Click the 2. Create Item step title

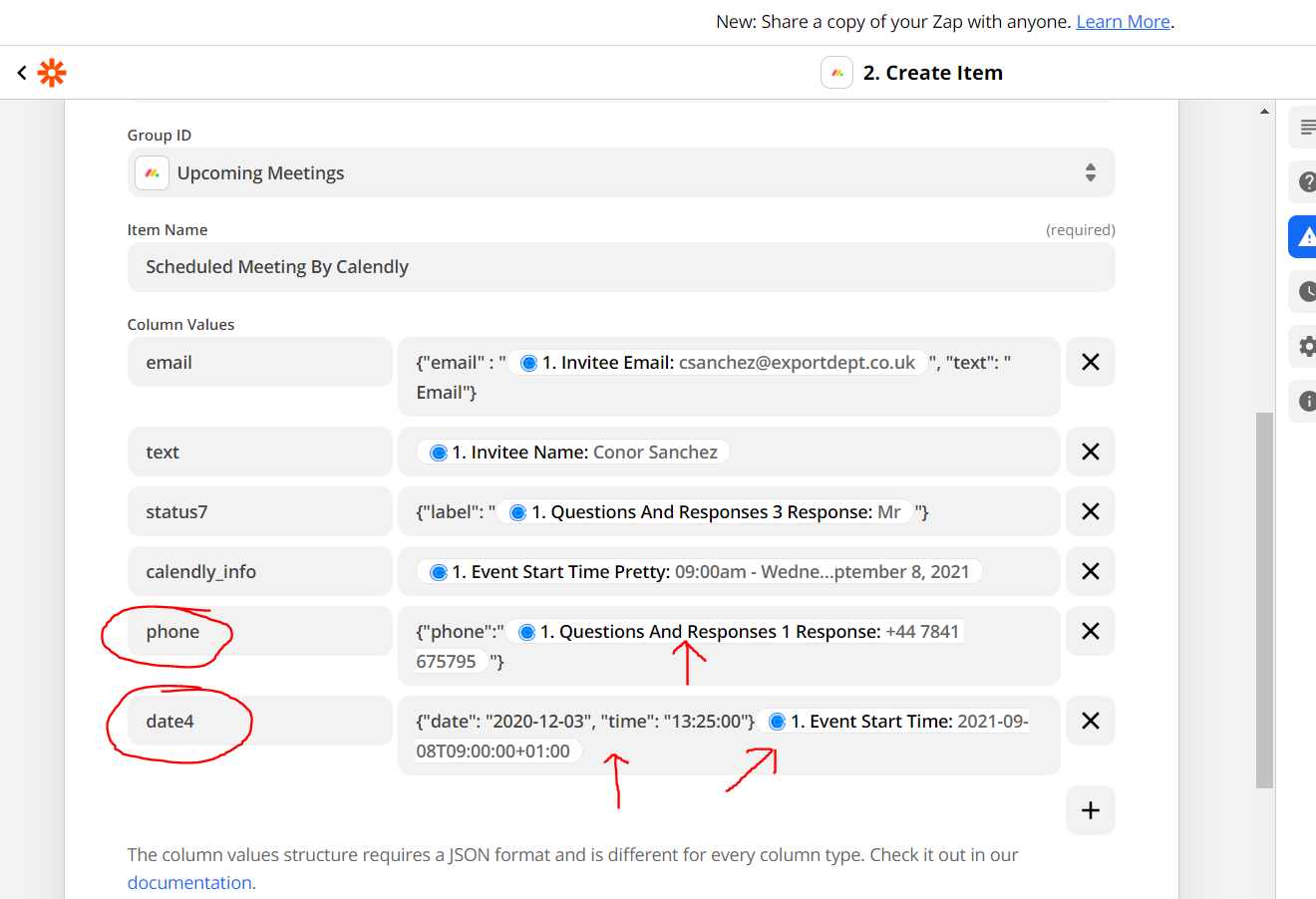[x=933, y=73]
